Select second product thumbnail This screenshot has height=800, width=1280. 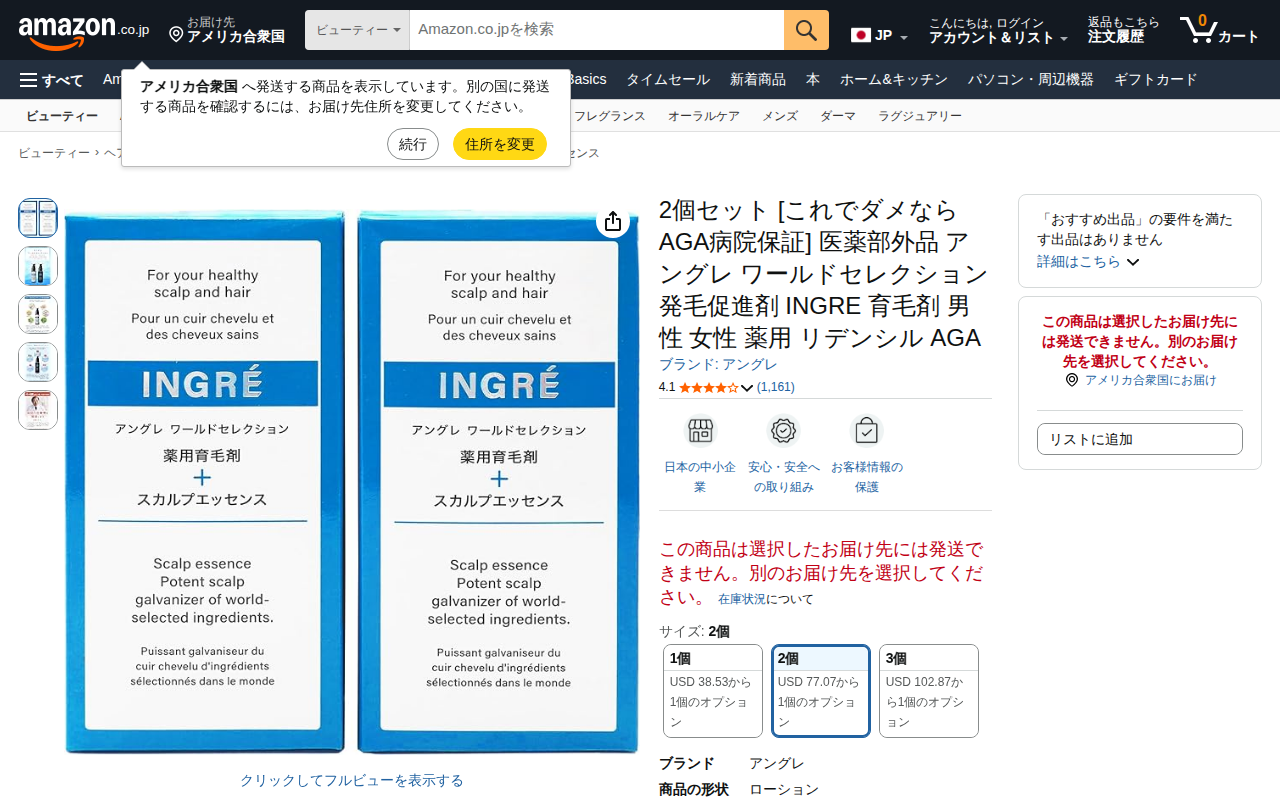[x=38, y=266]
